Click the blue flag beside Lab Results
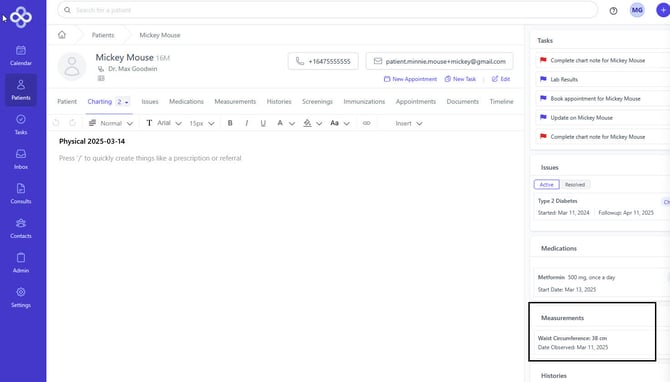Viewport: 670px width, 382px height. (x=543, y=79)
